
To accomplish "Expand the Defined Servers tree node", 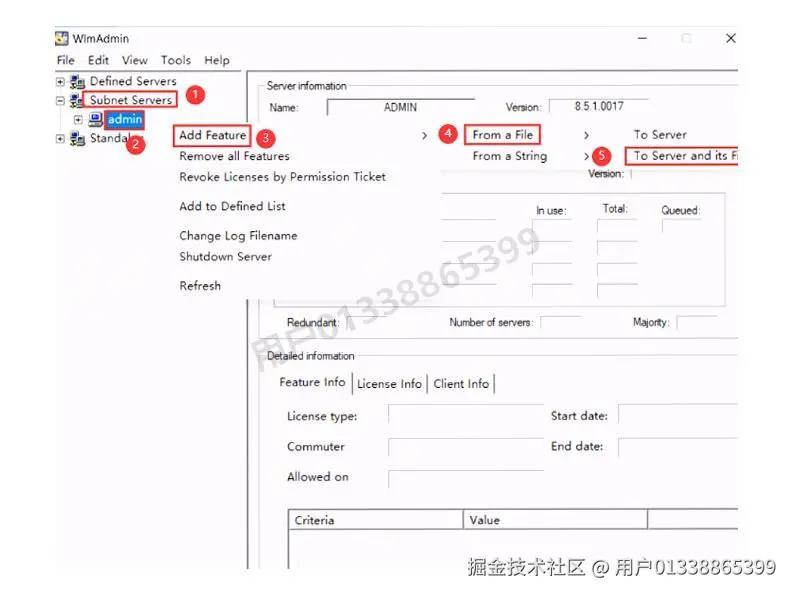I will pos(60,81).
